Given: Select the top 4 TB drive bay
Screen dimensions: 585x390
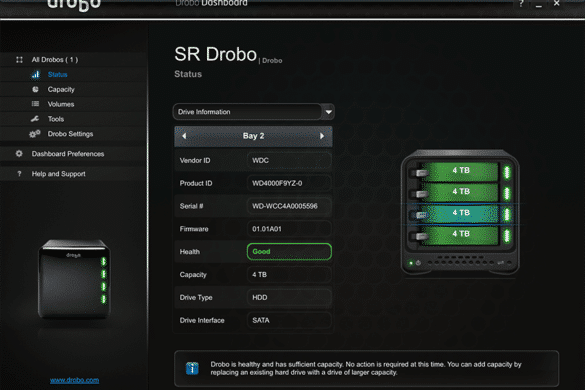Looking at the screenshot, I should pyautogui.click(x=460, y=171).
